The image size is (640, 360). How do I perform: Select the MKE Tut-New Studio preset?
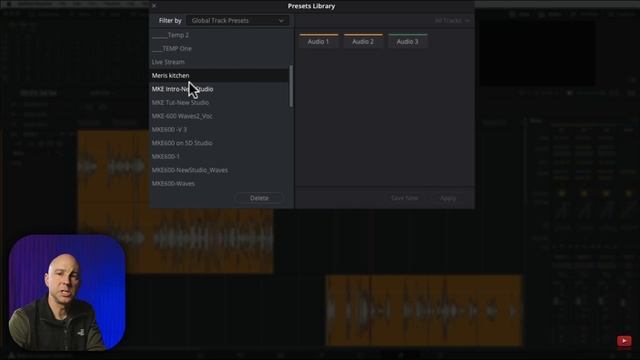point(220,102)
